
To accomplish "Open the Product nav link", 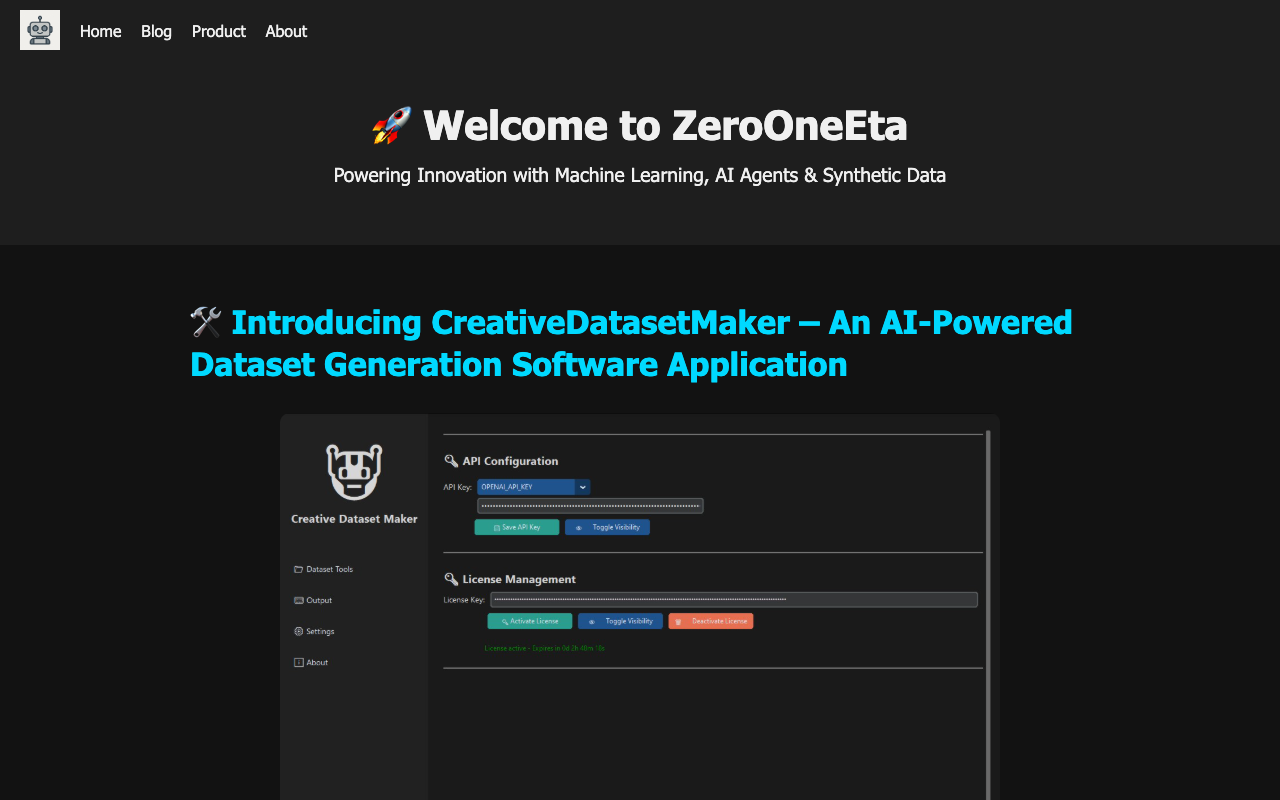I will [x=219, y=31].
